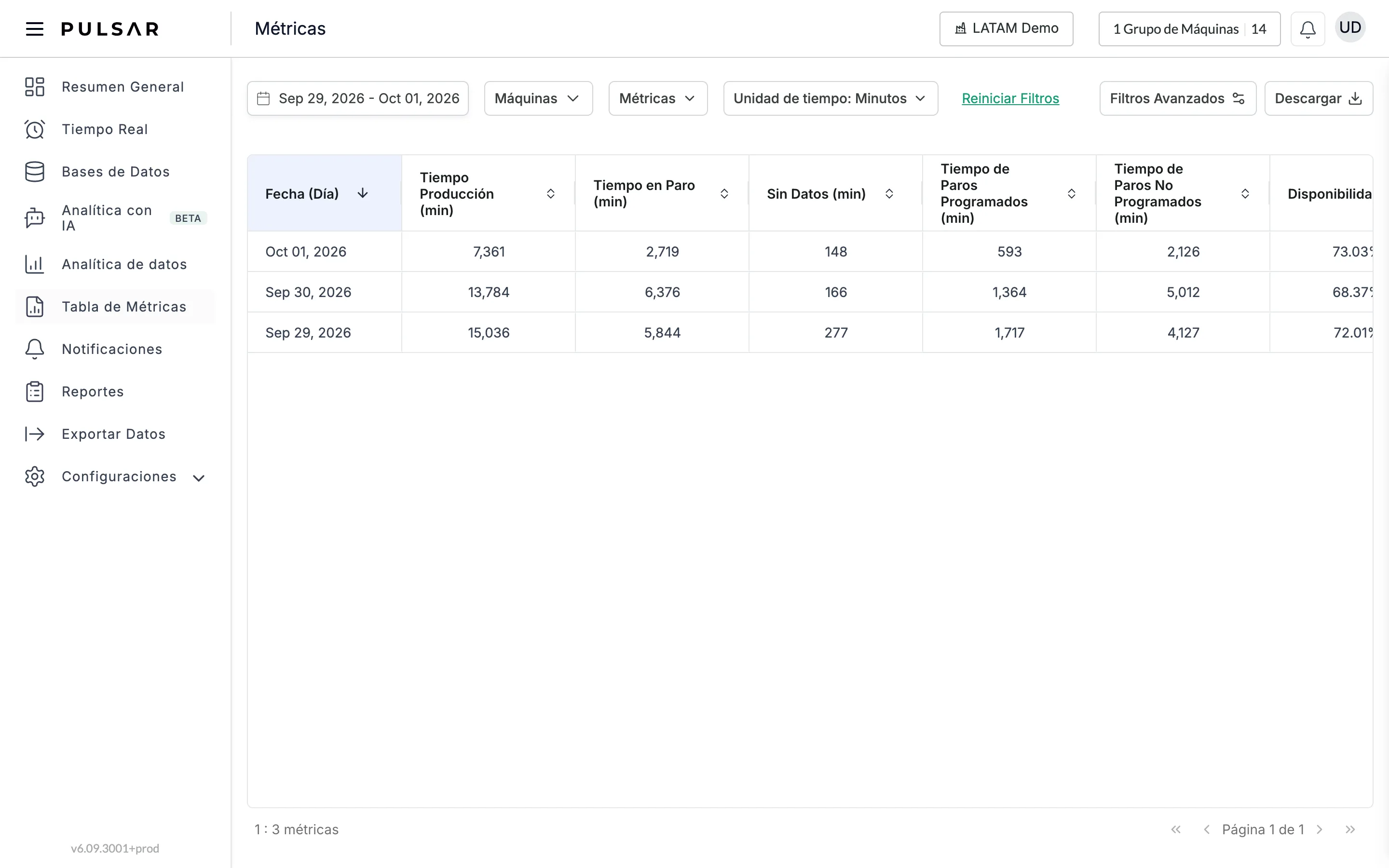Open the date range picker field
The width and height of the screenshot is (1389, 868).
point(357,99)
